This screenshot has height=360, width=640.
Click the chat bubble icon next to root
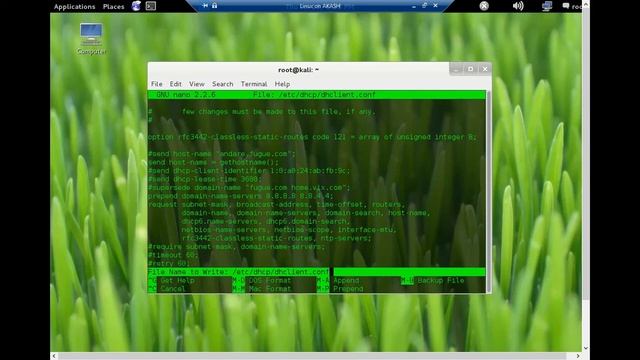[566, 6]
